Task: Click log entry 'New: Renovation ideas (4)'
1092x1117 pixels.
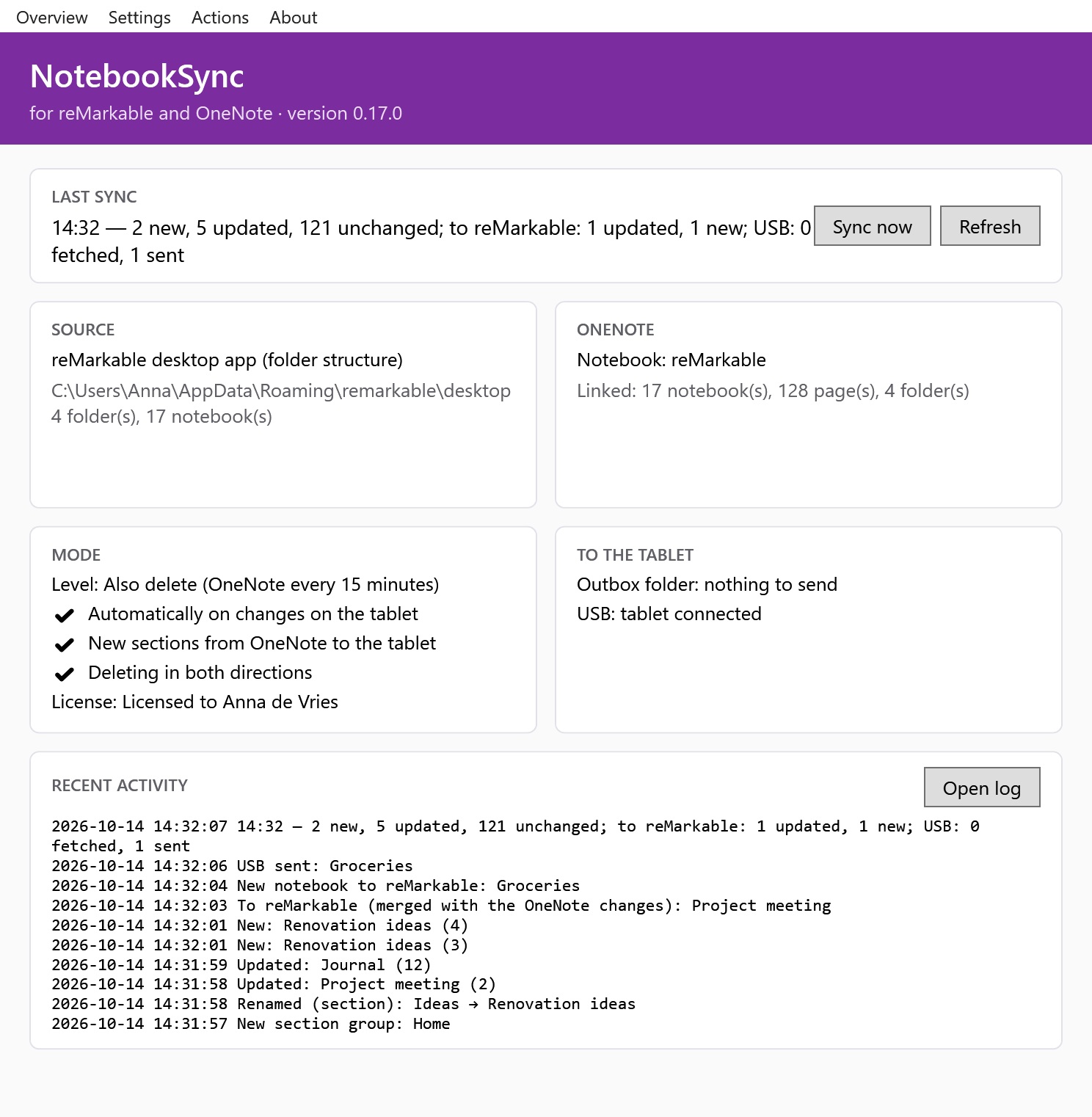Action: point(260,925)
